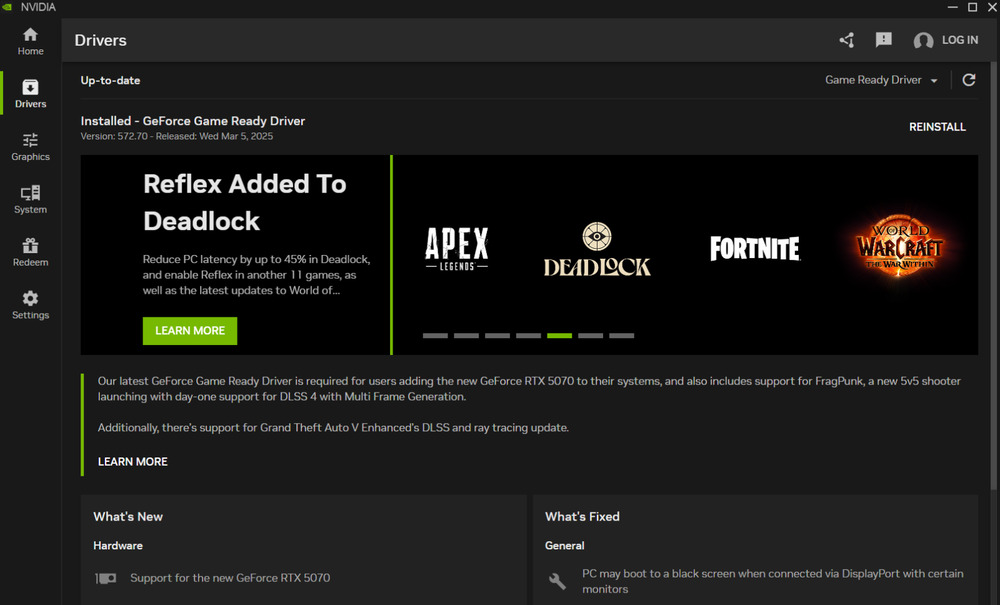The width and height of the screenshot is (1000, 605).
Task: Click the user avatar icon
Action: click(923, 41)
